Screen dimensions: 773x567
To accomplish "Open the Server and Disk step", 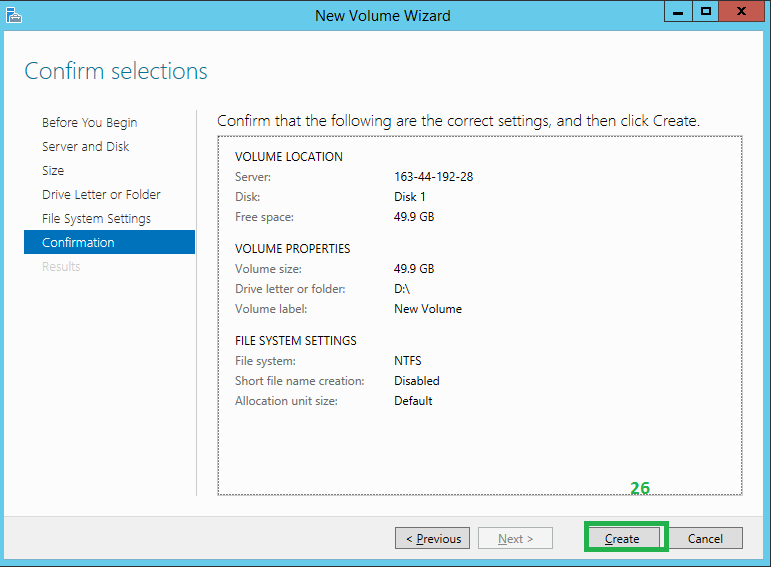I will pos(85,147).
